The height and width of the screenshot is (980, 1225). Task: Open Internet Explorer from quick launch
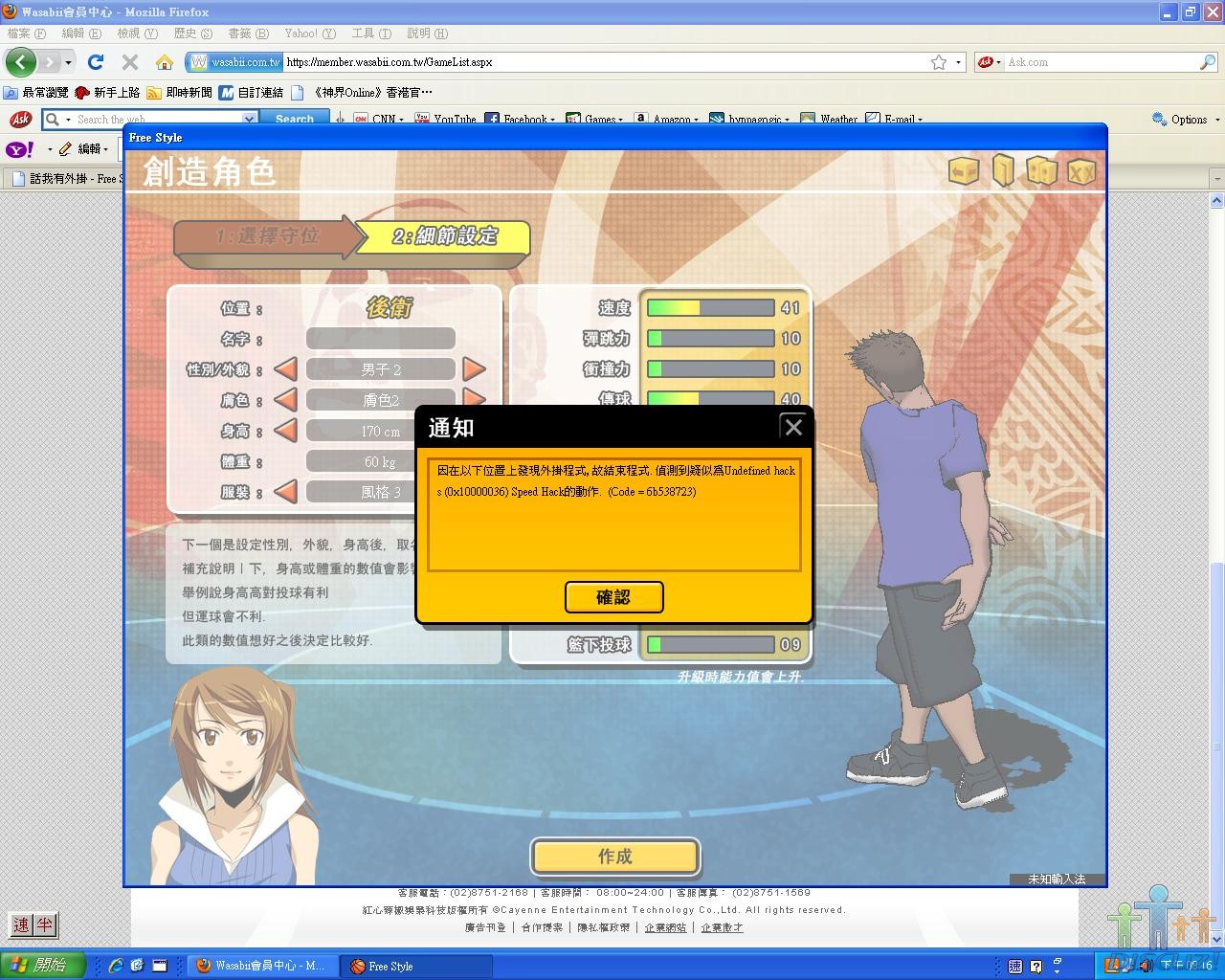116,966
